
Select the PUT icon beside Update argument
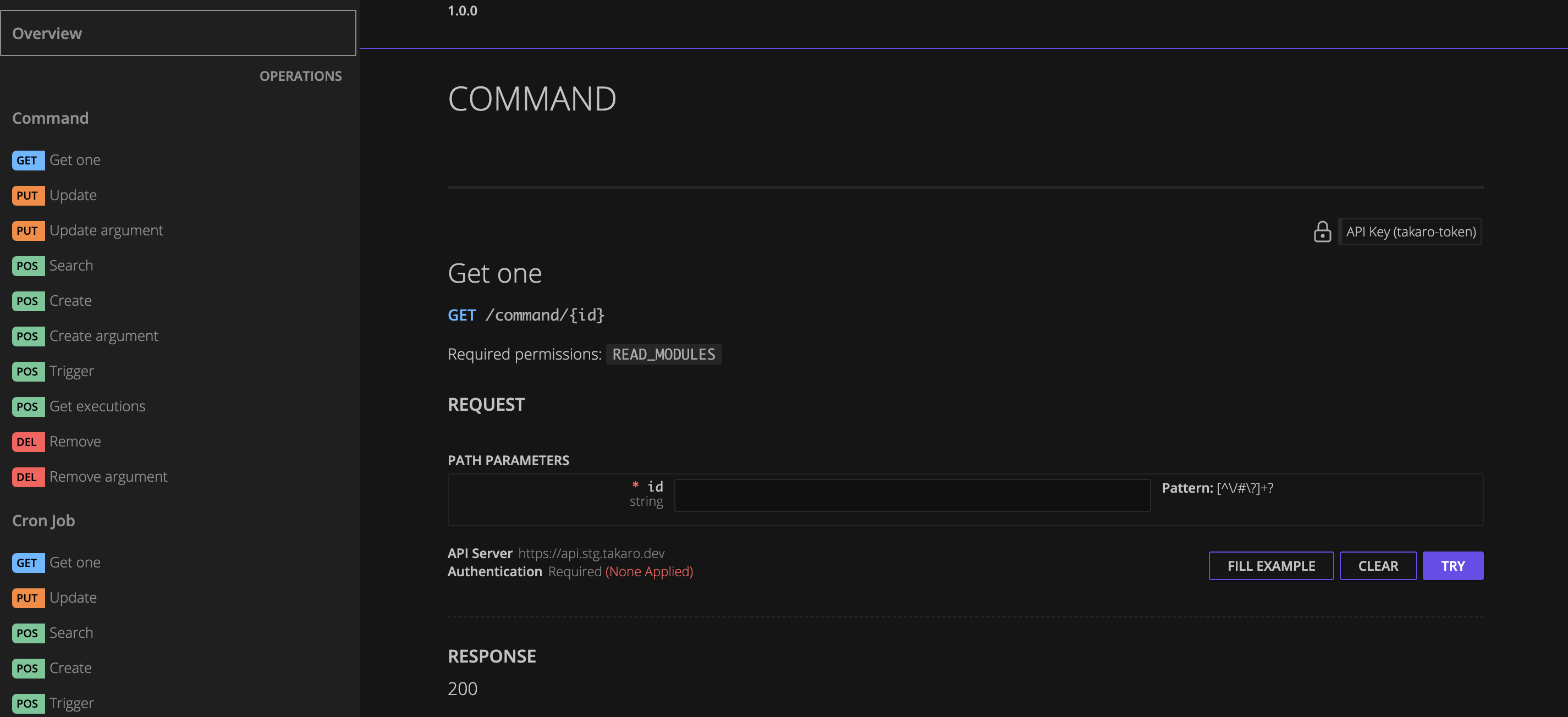[27, 231]
